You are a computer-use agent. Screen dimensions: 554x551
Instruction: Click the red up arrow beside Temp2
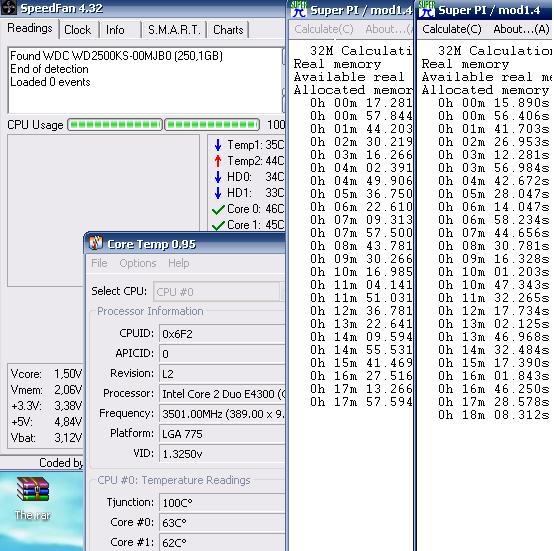click(218, 161)
